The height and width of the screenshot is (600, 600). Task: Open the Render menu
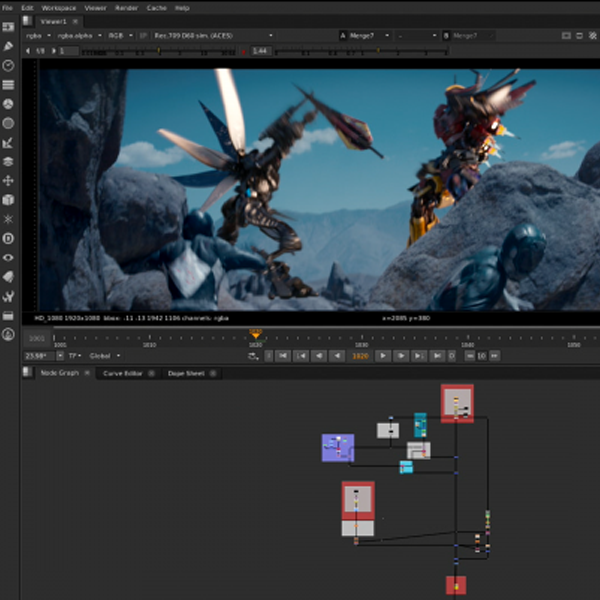click(126, 7)
